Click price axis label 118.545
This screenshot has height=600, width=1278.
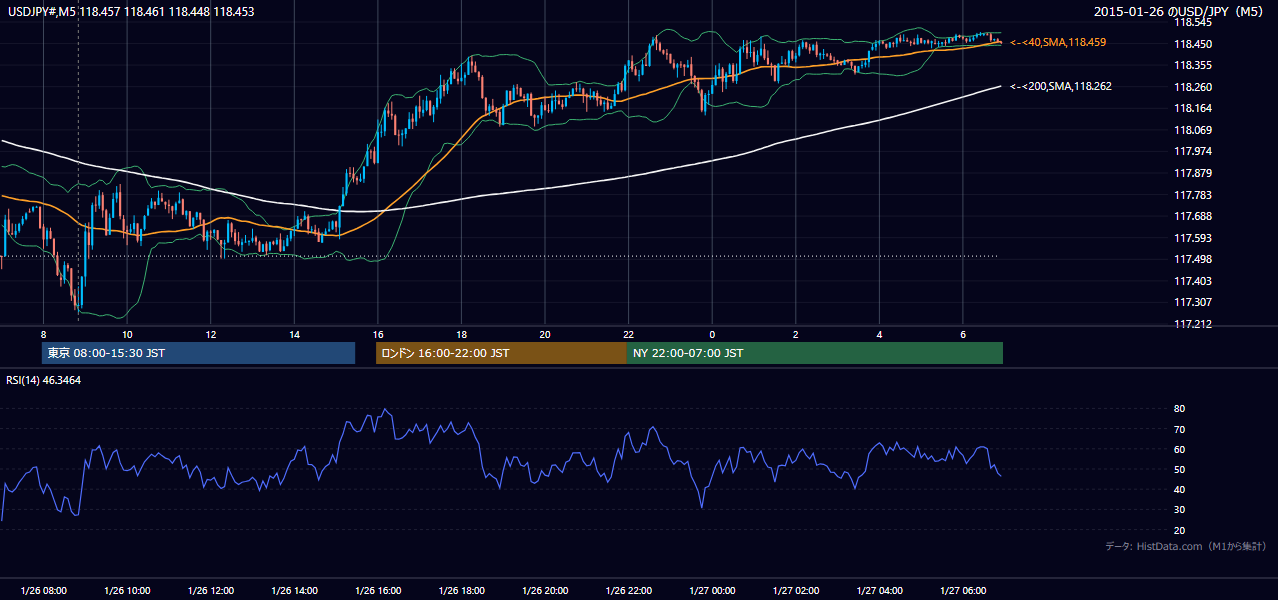pos(1192,22)
